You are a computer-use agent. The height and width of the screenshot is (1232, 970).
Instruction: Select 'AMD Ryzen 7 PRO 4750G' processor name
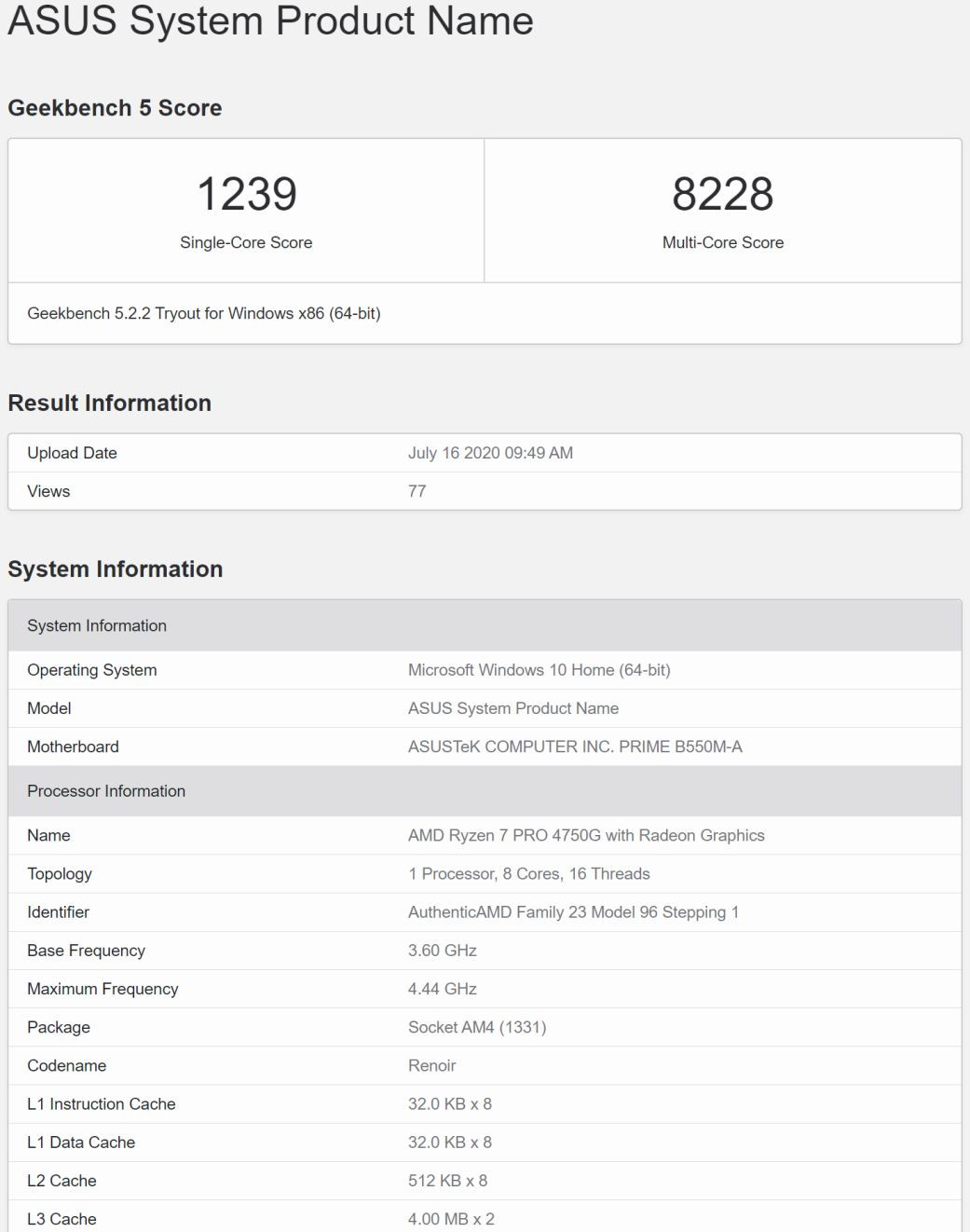[x=504, y=836]
